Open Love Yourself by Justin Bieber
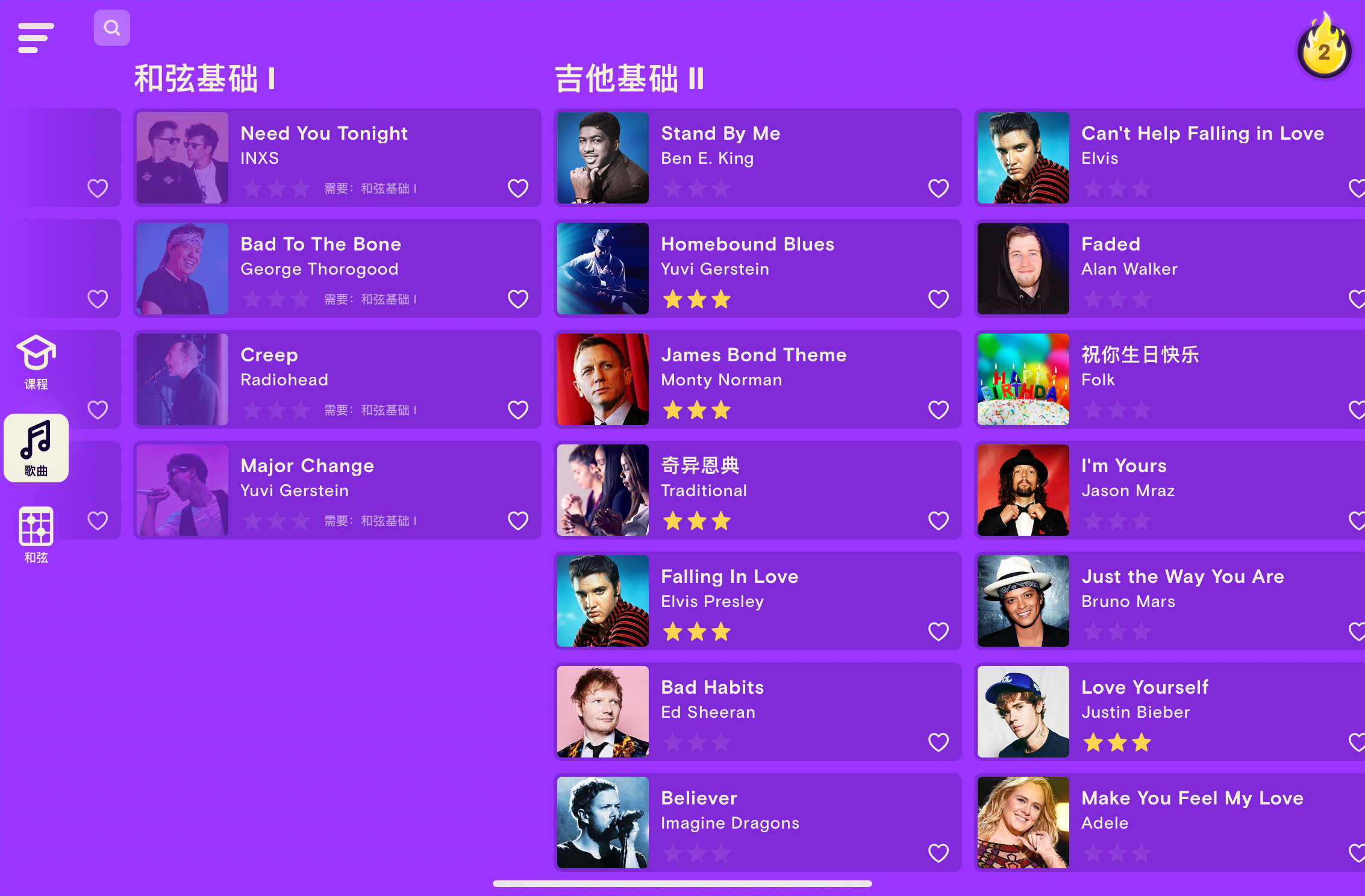This screenshot has height=896, width=1365. coord(1169,712)
